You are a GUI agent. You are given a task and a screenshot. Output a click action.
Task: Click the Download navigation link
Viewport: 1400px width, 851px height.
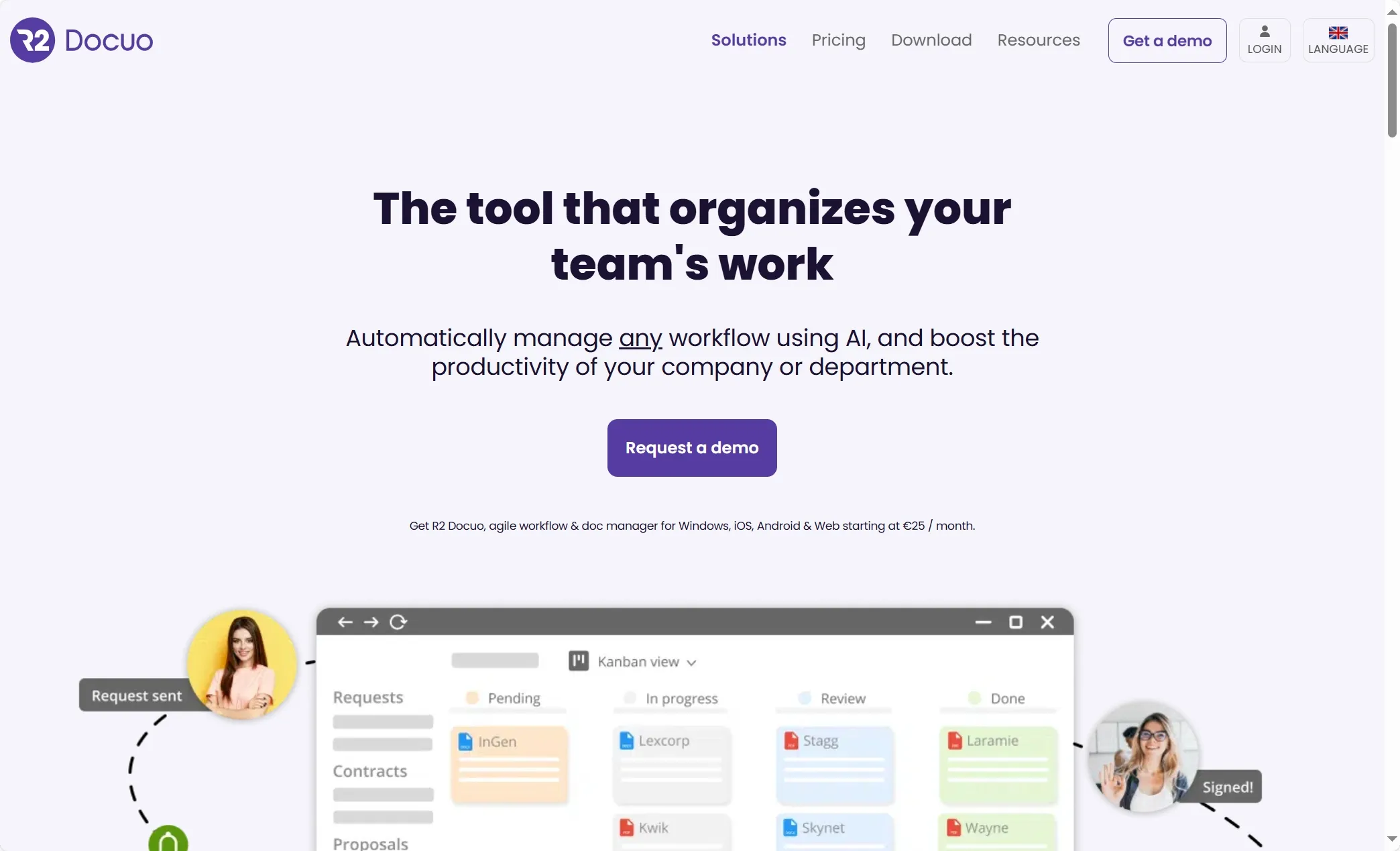932,40
